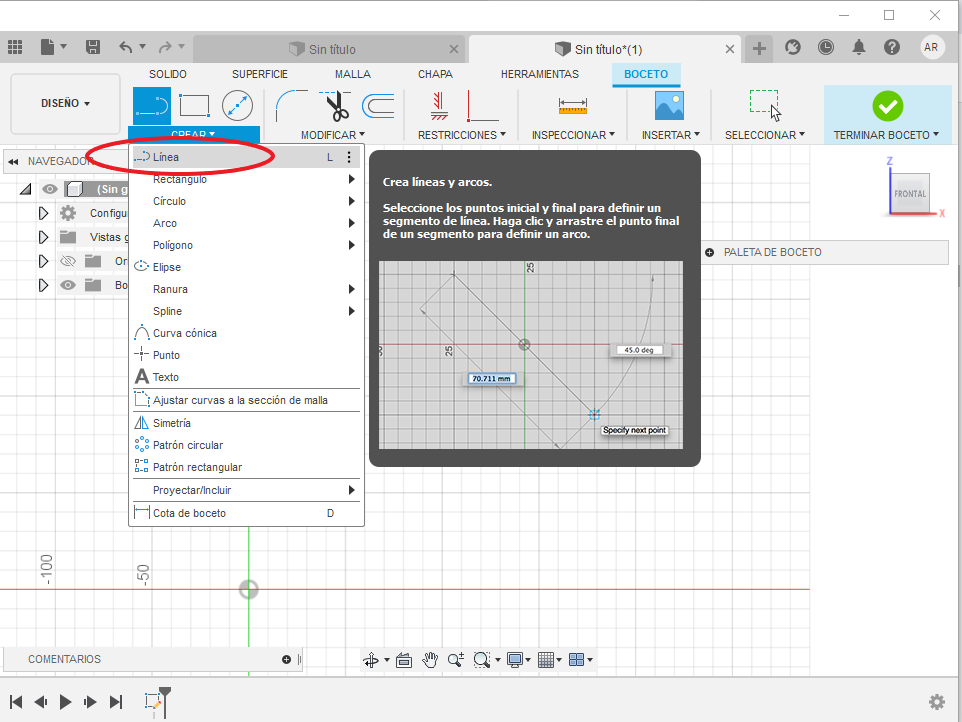962x722 pixels.
Task: Open job status clock icon
Action: [826, 47]
